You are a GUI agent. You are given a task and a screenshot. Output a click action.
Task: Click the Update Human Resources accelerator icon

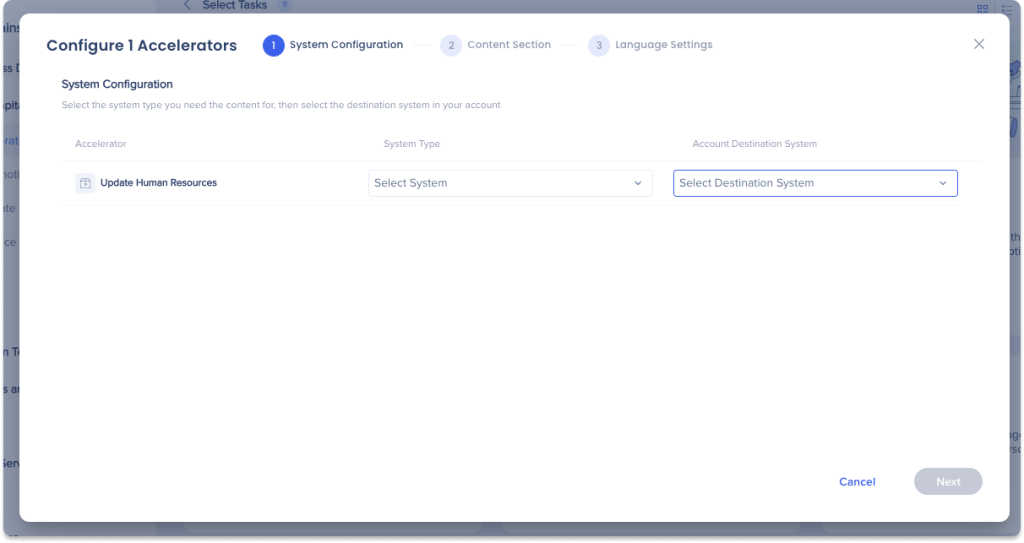click(85, 183)
